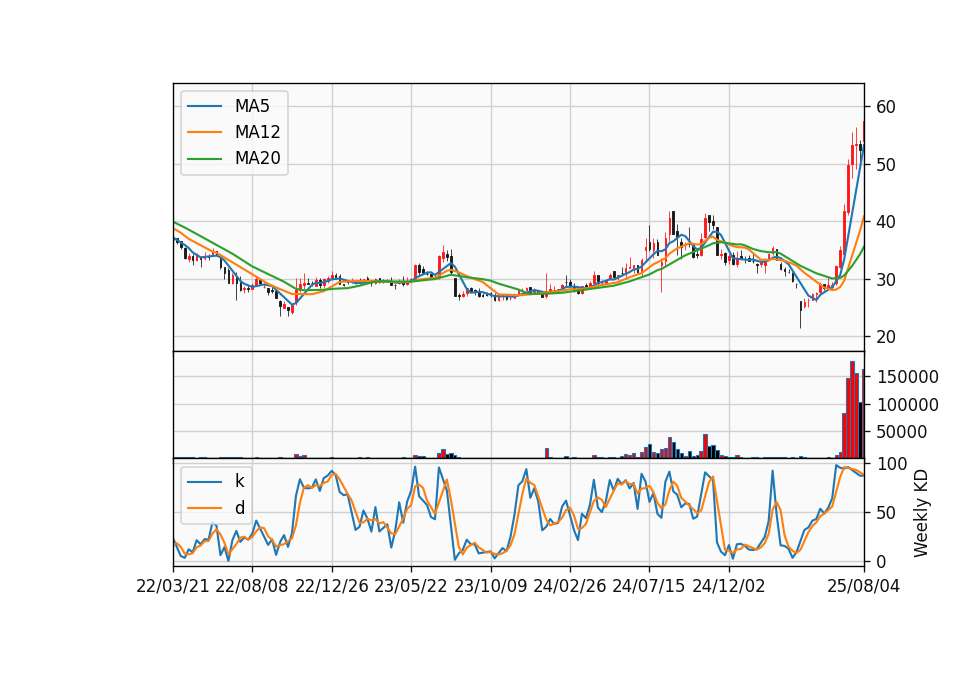960x690 pixels.
Task: Click the green MA20 legend line sample
Action: click(204, 158)
